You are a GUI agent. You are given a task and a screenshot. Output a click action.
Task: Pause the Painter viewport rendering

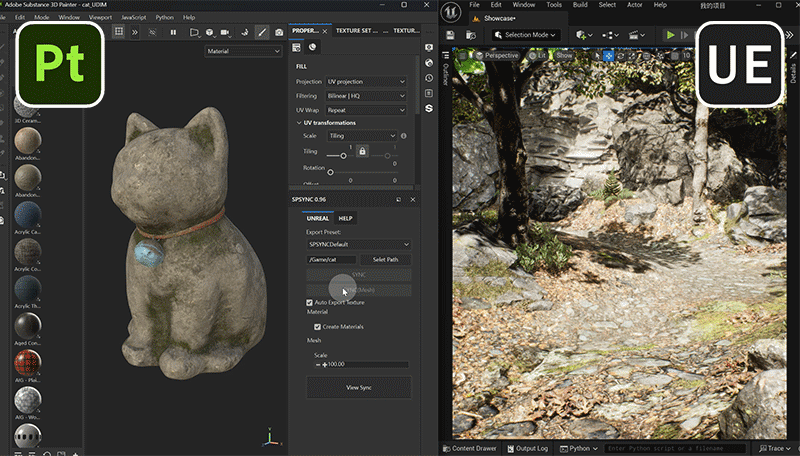[173, 32]
